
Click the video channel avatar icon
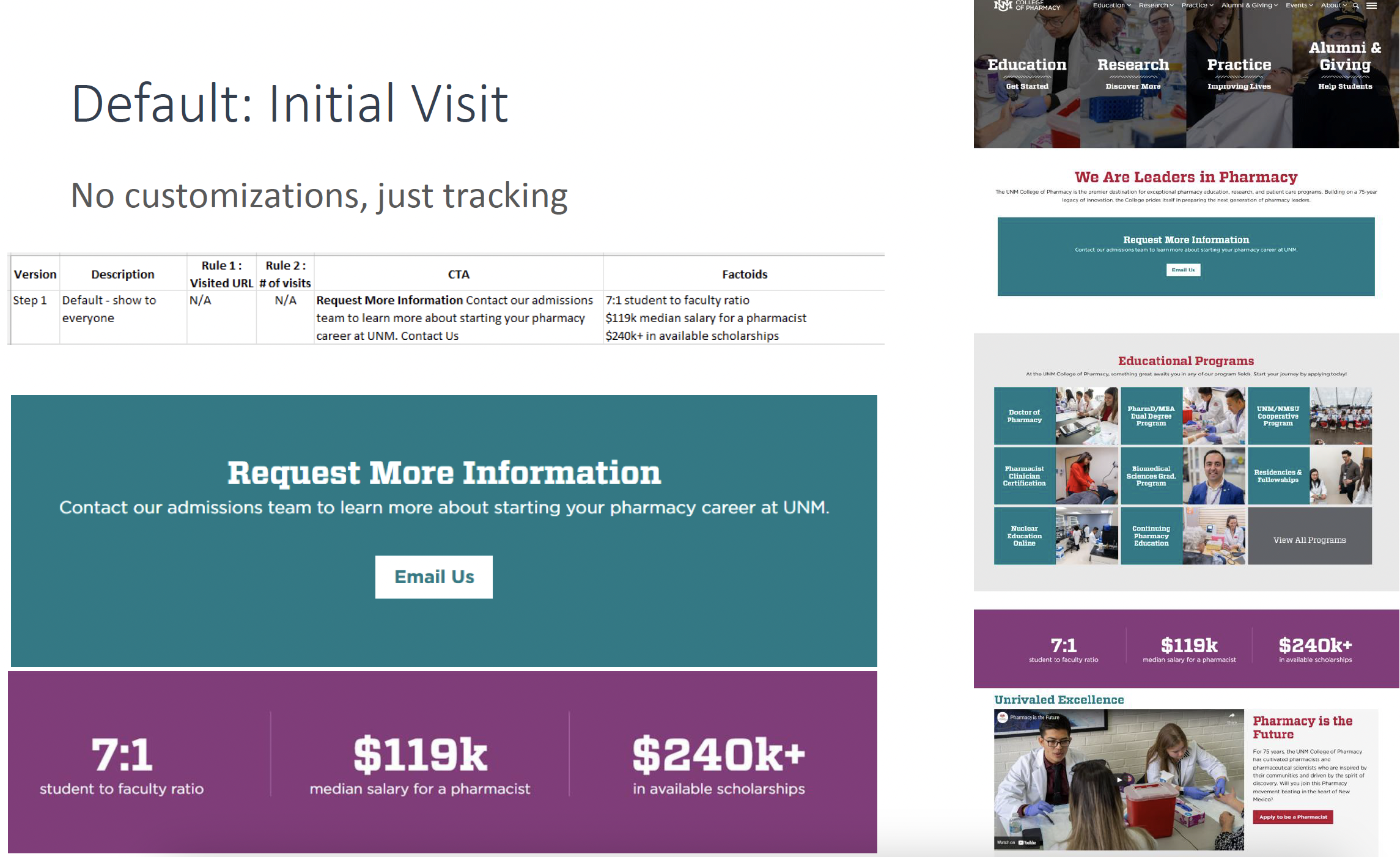click(x=1002, y=718)
